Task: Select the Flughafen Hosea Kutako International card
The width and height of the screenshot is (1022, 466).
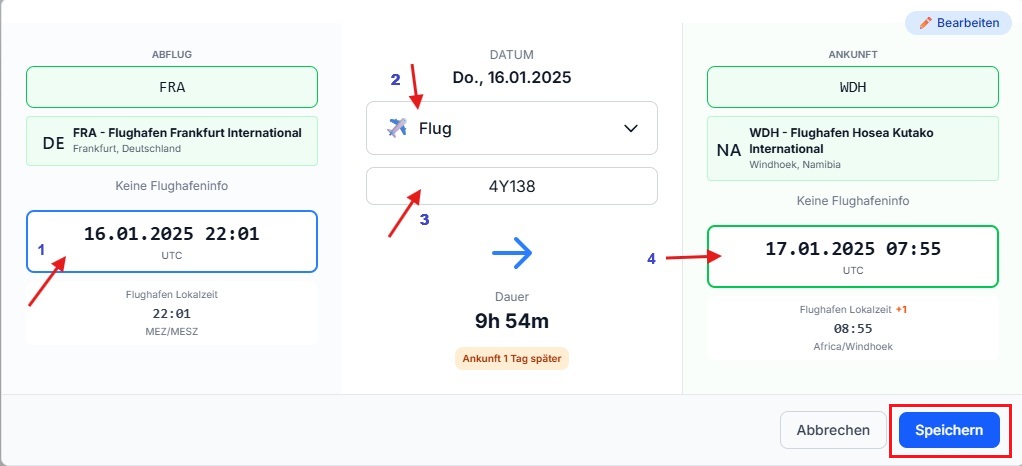Action: (x=853, y=148)
